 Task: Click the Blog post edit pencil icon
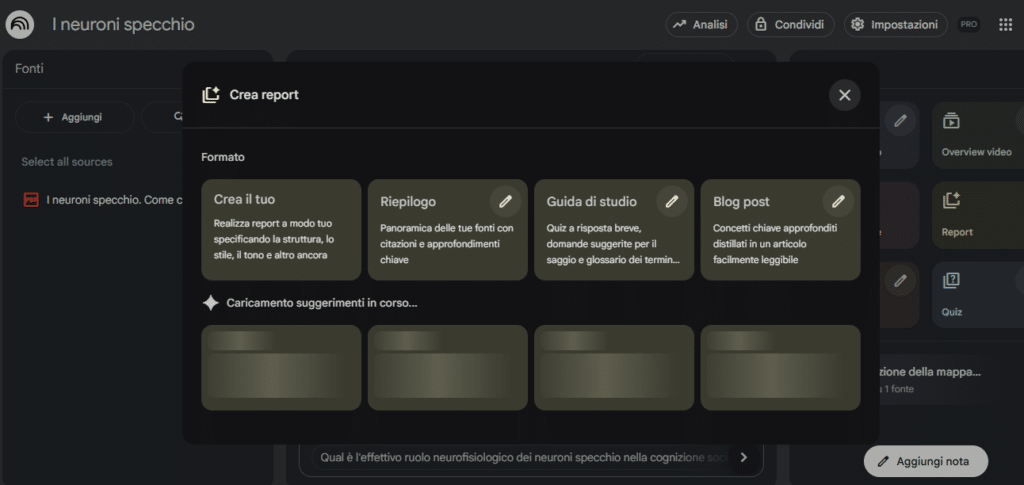pyautogui.click(x=838, y=201)
